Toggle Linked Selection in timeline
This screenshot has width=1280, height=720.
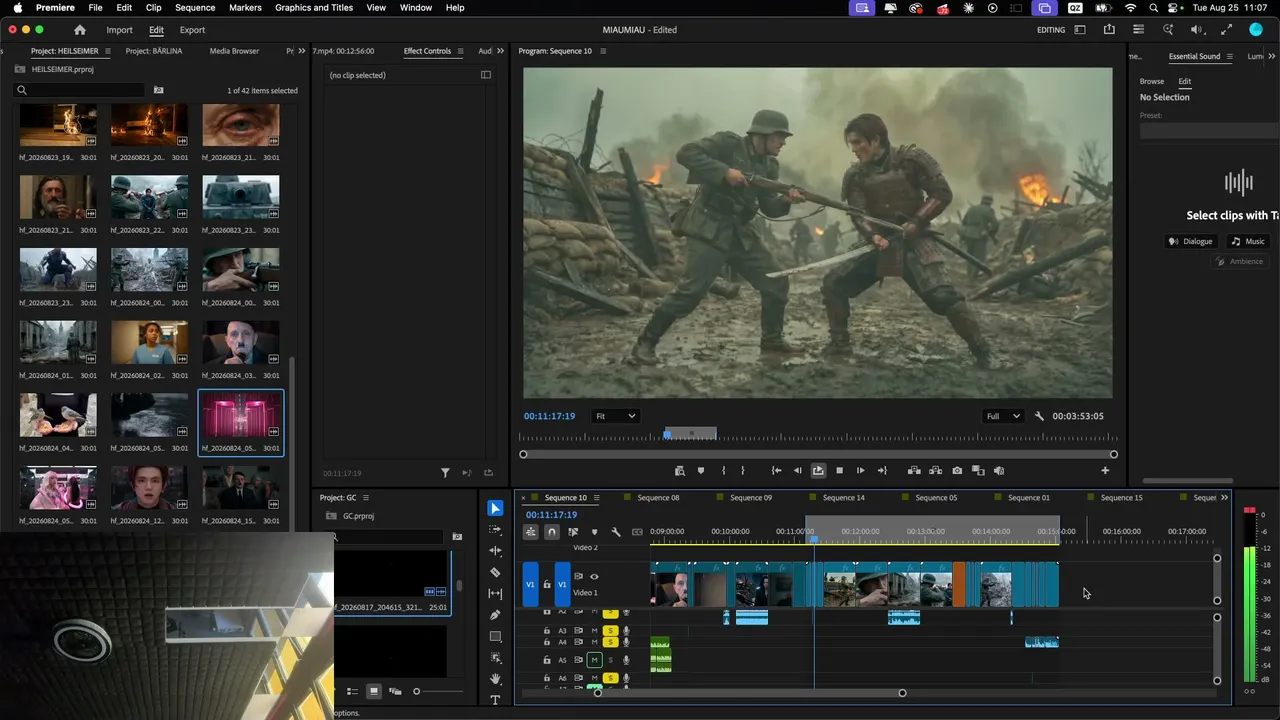pyautogui.click(x=573, y=532)
